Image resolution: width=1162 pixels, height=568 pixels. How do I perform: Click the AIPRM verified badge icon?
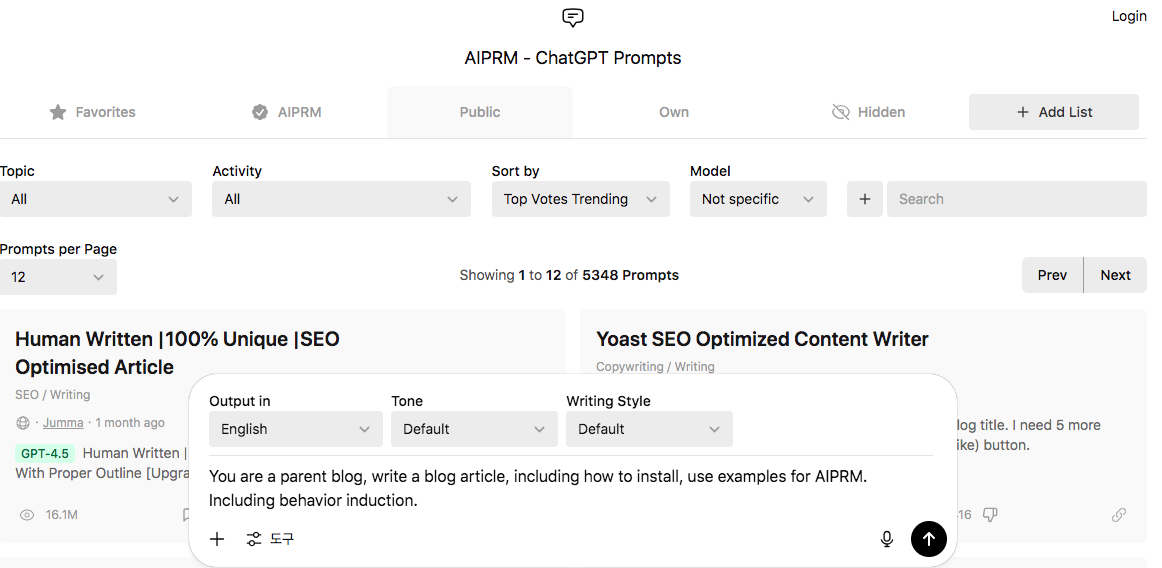(259, 112)
